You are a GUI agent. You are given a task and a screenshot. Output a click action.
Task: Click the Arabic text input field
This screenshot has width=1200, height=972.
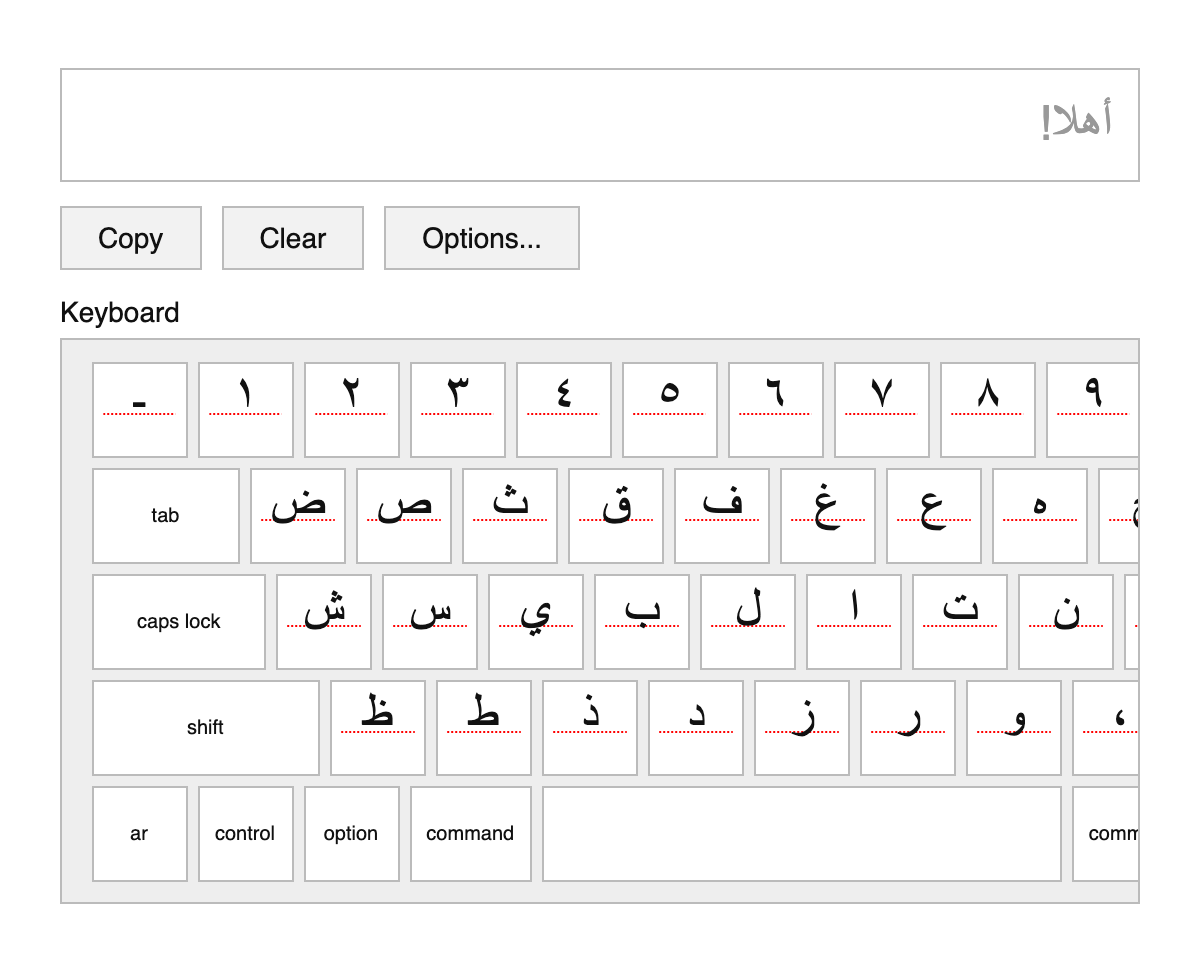pyautogui.click(x=600, y=125)
